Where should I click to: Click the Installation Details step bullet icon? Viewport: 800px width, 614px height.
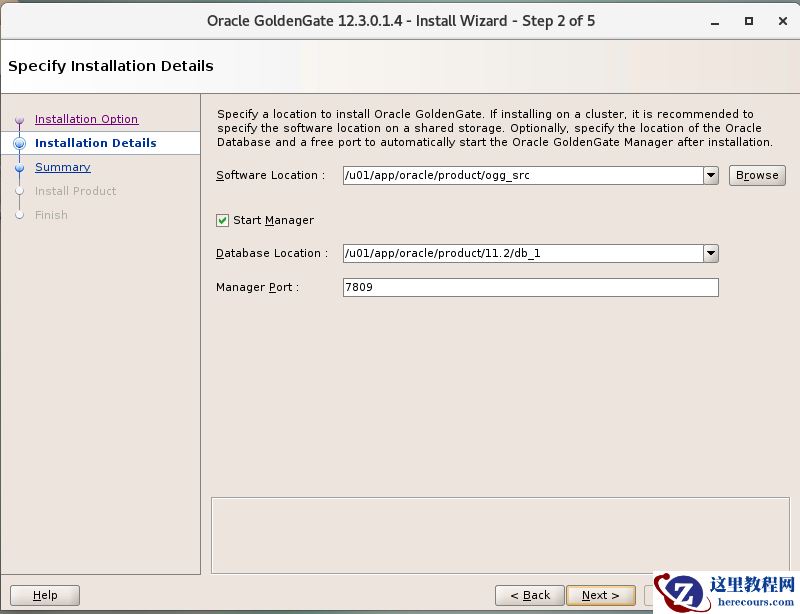tap(19, 143)
